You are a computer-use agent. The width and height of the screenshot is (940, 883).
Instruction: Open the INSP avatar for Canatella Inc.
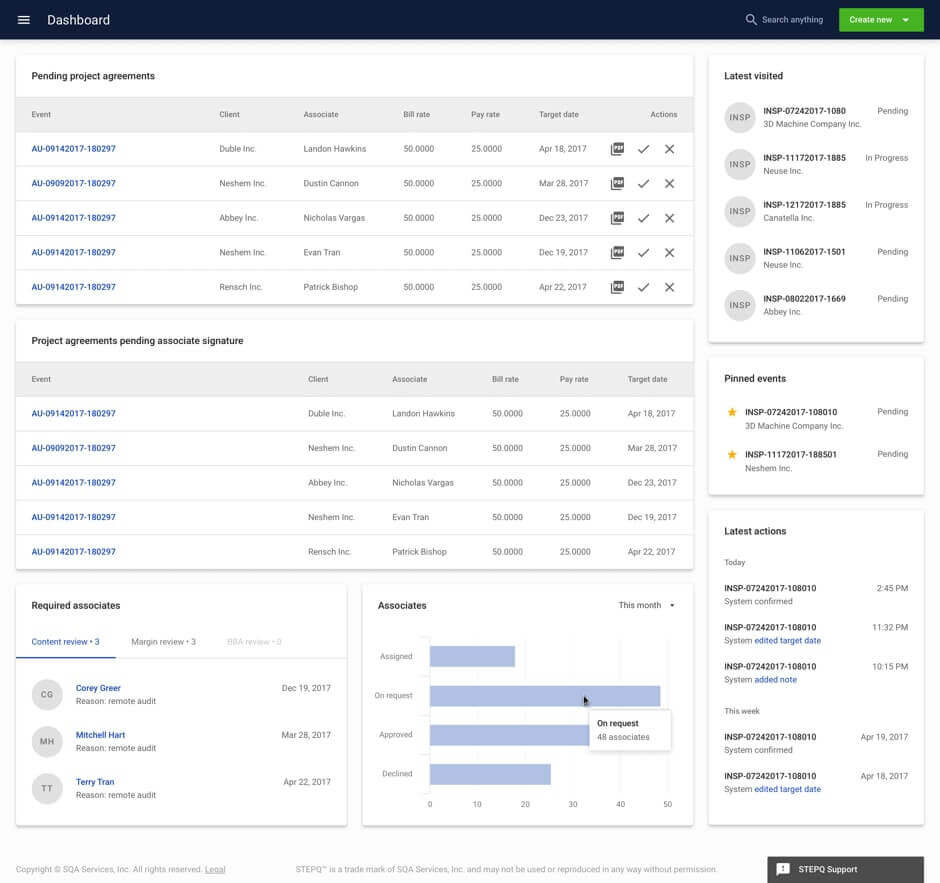coord(740,211)
